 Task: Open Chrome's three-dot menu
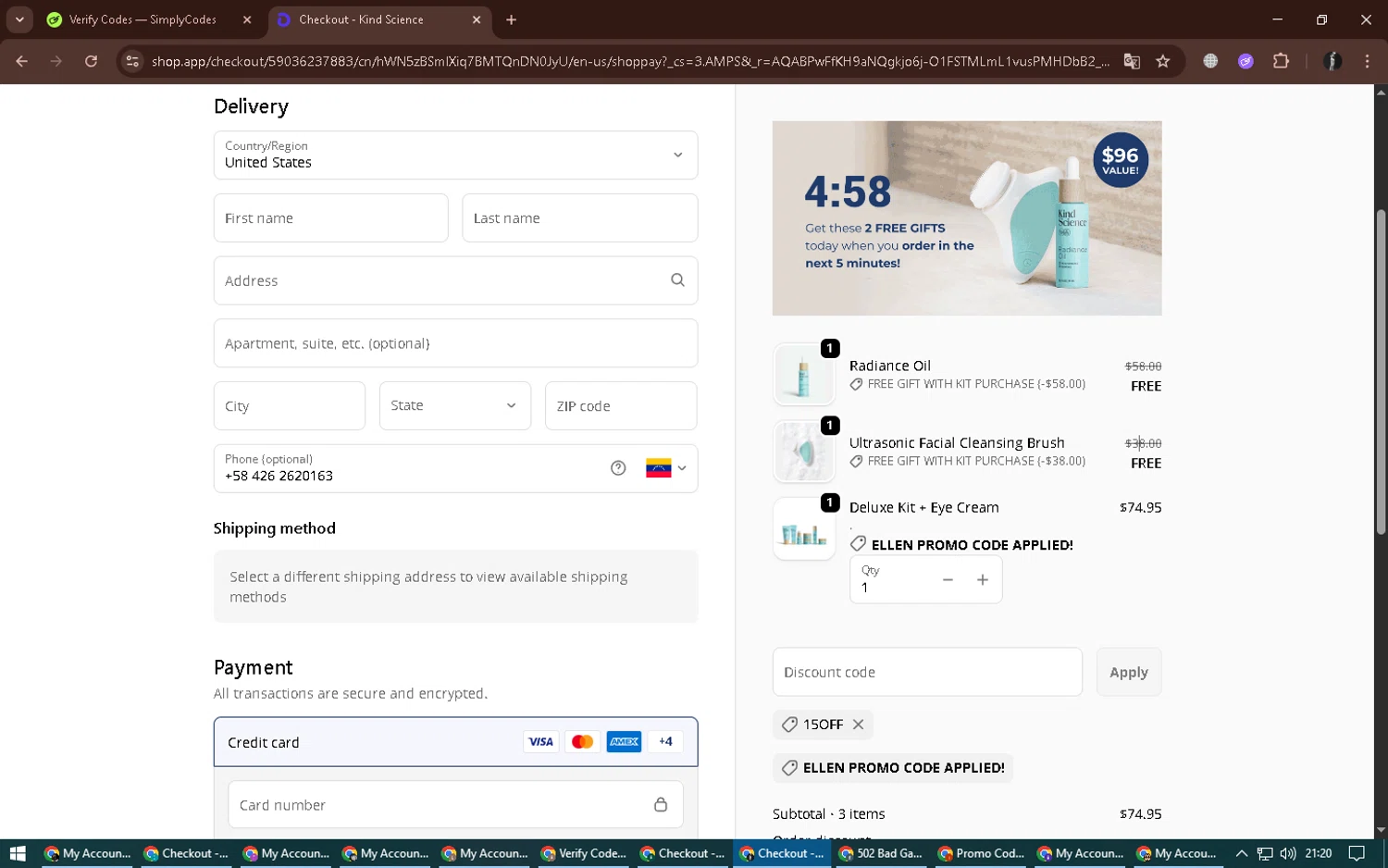pos(1367,61)
